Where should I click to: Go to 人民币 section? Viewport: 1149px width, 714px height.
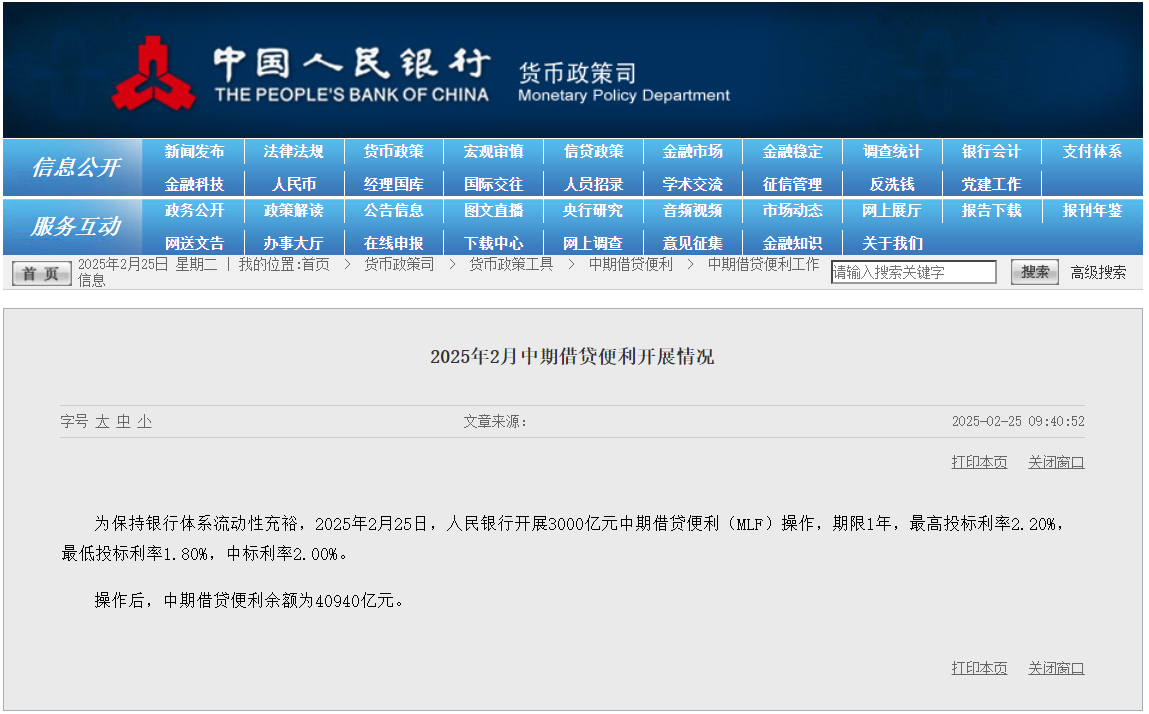(294, 184)
